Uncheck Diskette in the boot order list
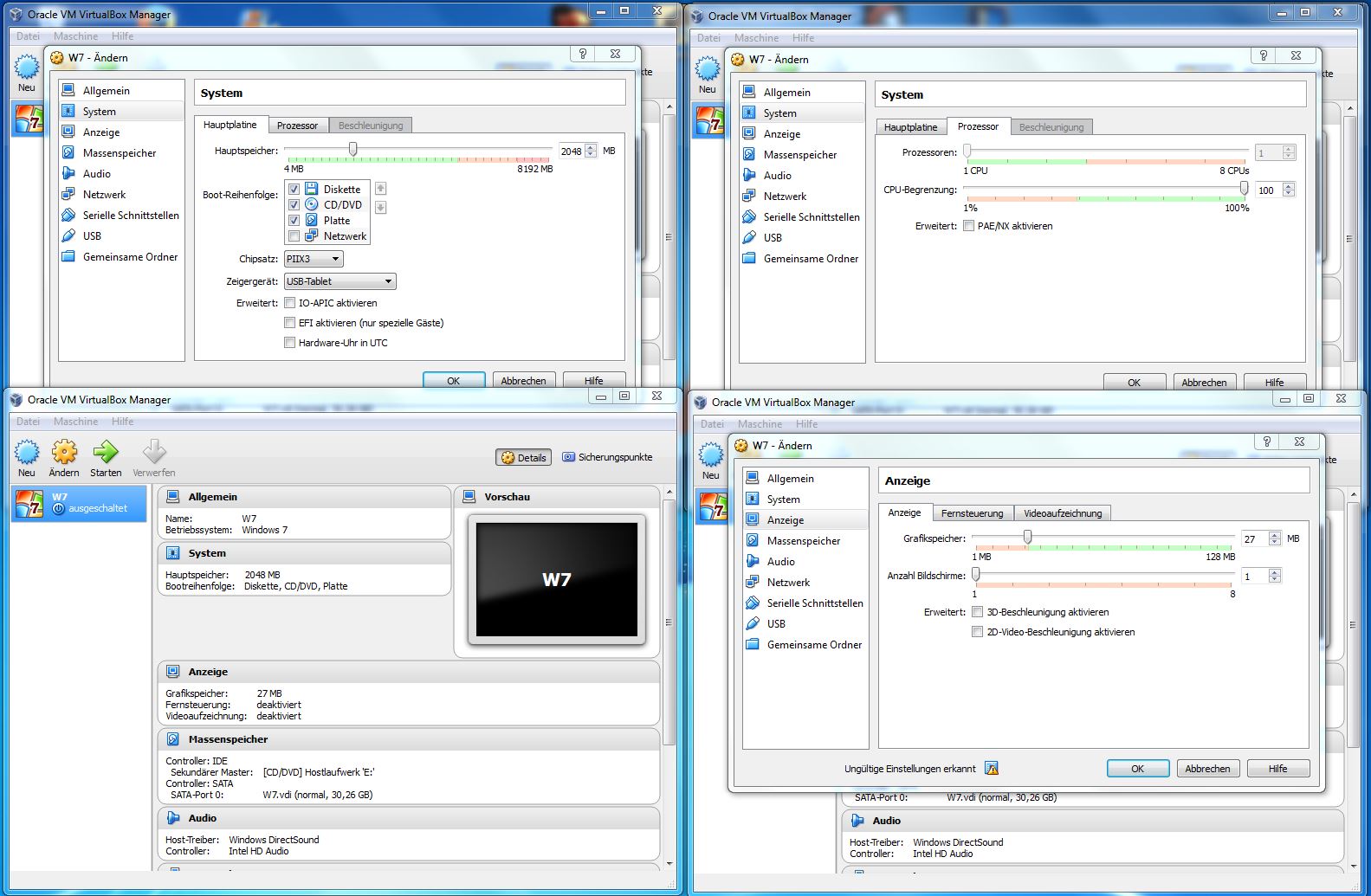 click(294, 189)
